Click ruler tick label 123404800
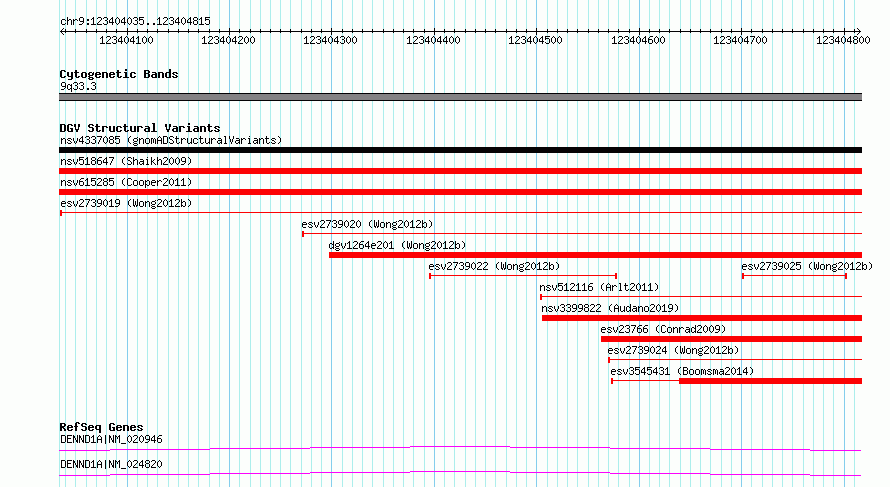Image resolution: width=890 pixels, height=487 pixels. pos(843,40)
